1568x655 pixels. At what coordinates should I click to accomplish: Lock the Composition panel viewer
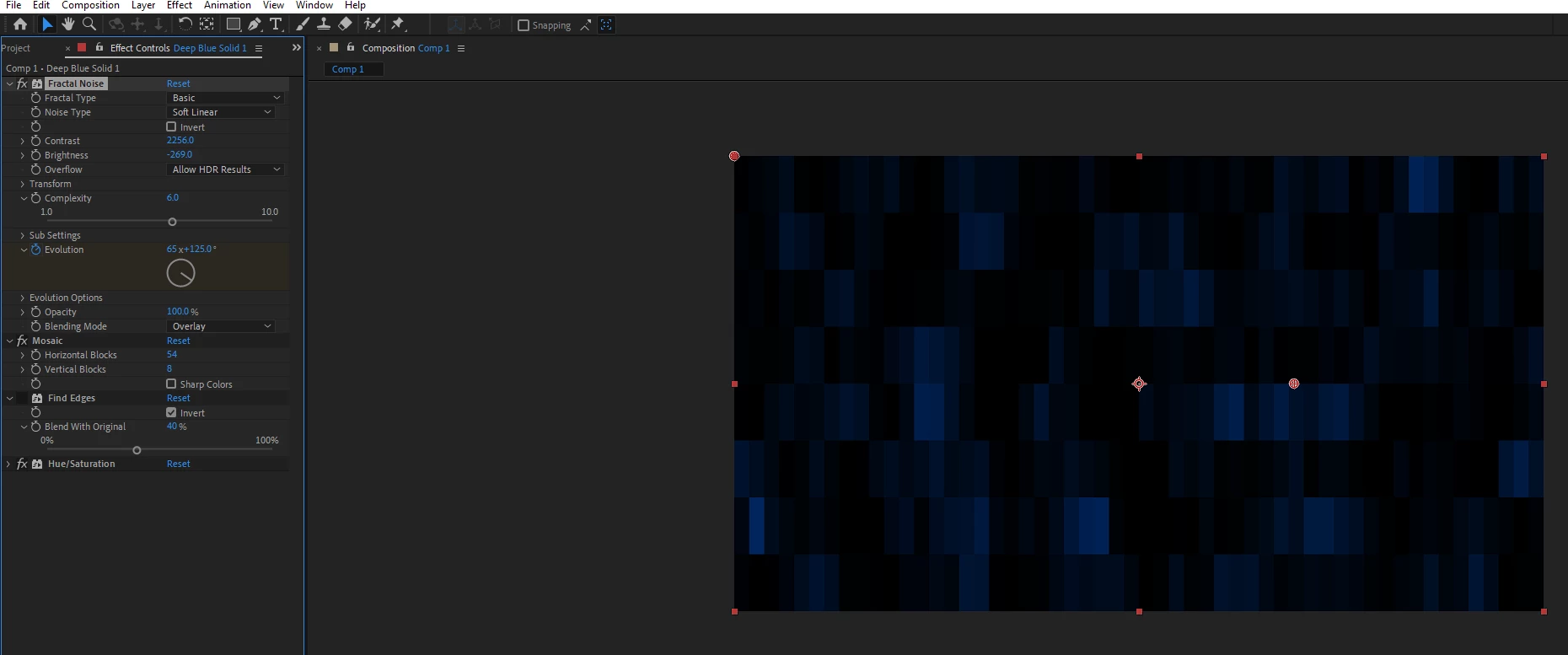[351, 47]
